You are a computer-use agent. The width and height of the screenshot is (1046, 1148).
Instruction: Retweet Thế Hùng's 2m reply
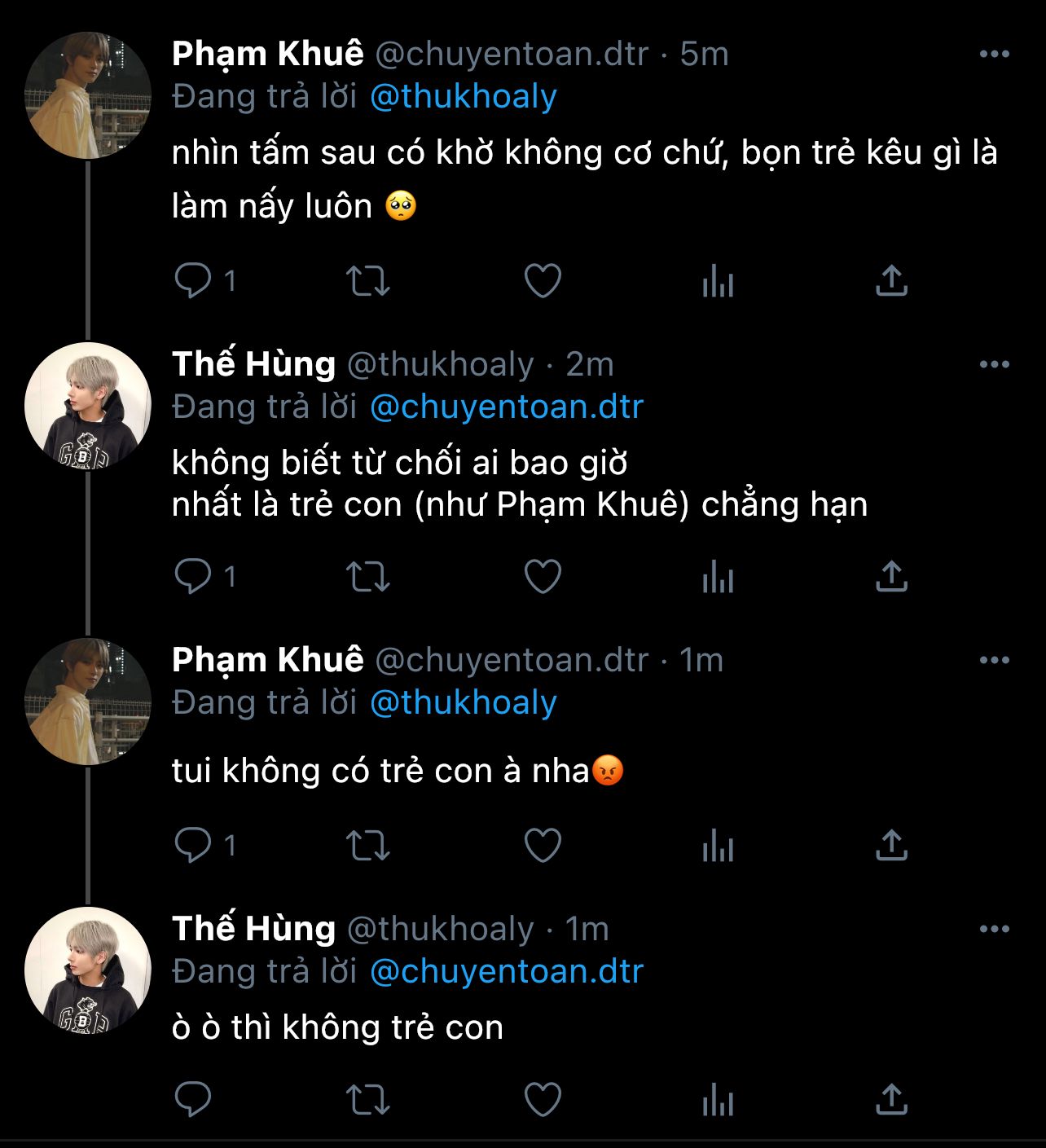368,577
